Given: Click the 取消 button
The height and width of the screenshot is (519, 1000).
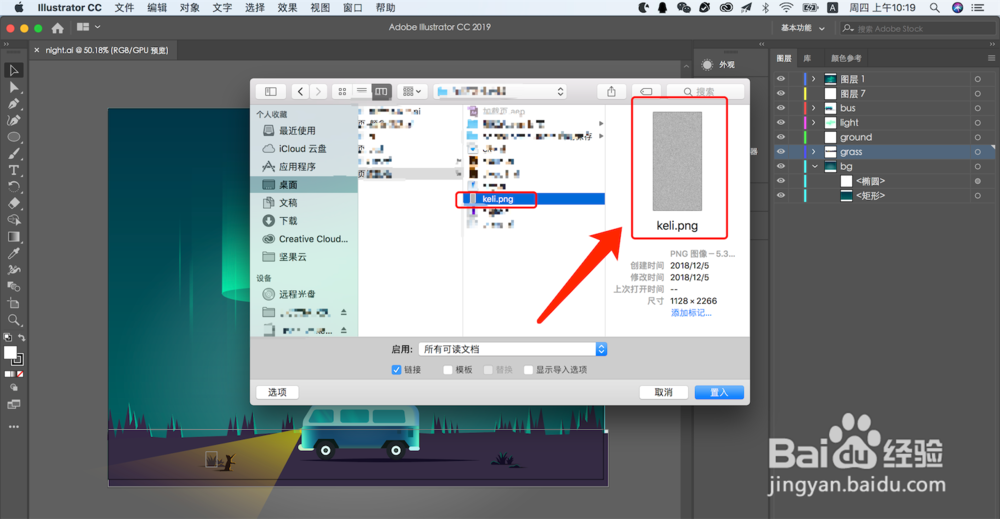Looking at the screenshot, I should 663,392.
